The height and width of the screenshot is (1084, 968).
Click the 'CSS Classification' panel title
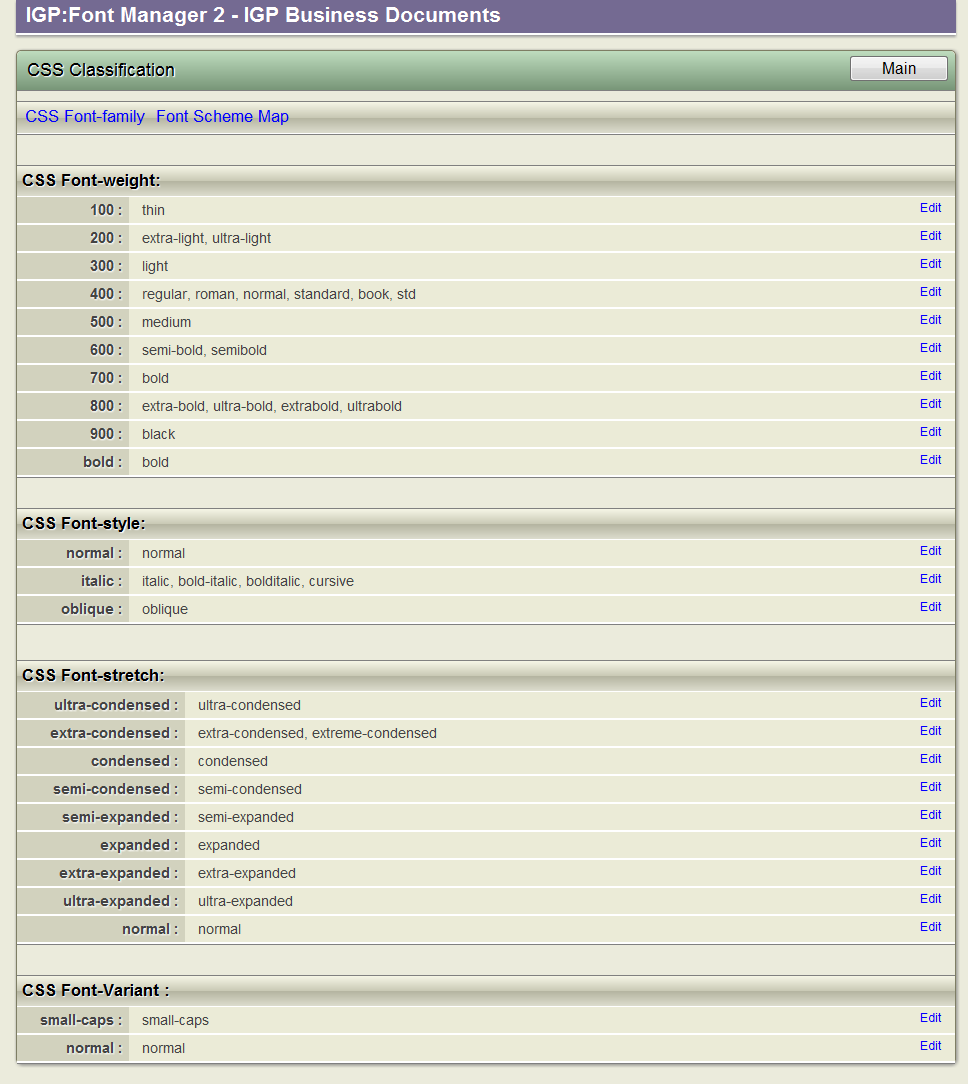point(101,70)
